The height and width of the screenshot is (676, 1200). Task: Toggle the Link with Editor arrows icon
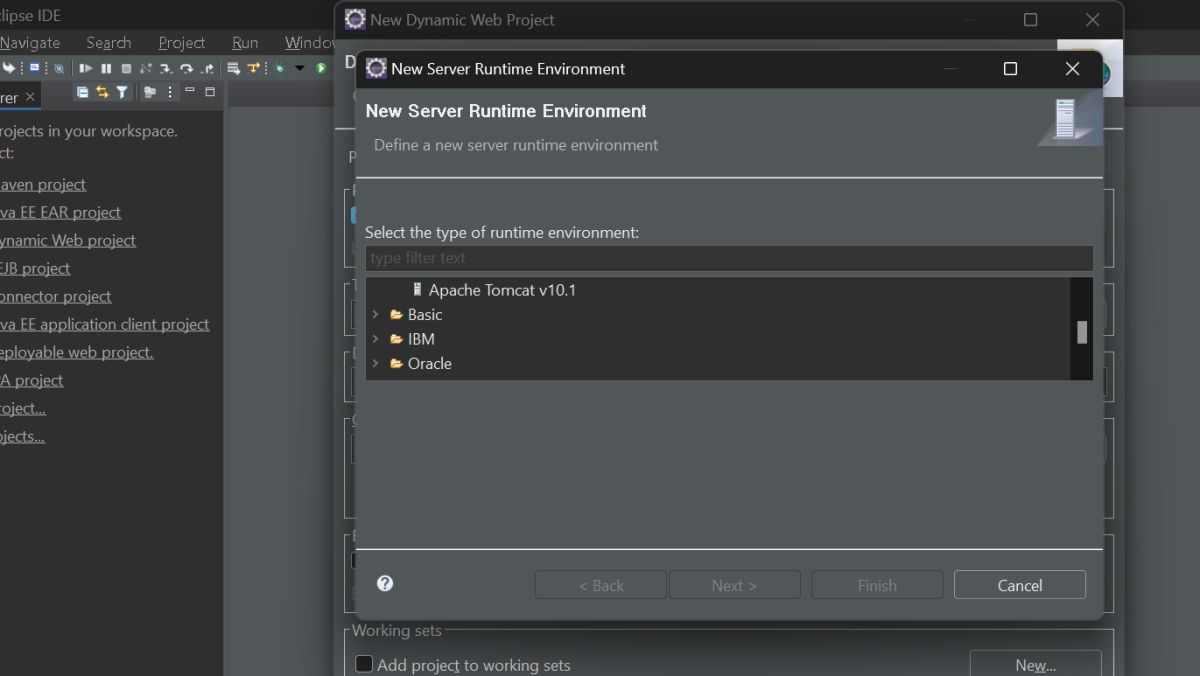pyautogui.click(x=102, y=92)
